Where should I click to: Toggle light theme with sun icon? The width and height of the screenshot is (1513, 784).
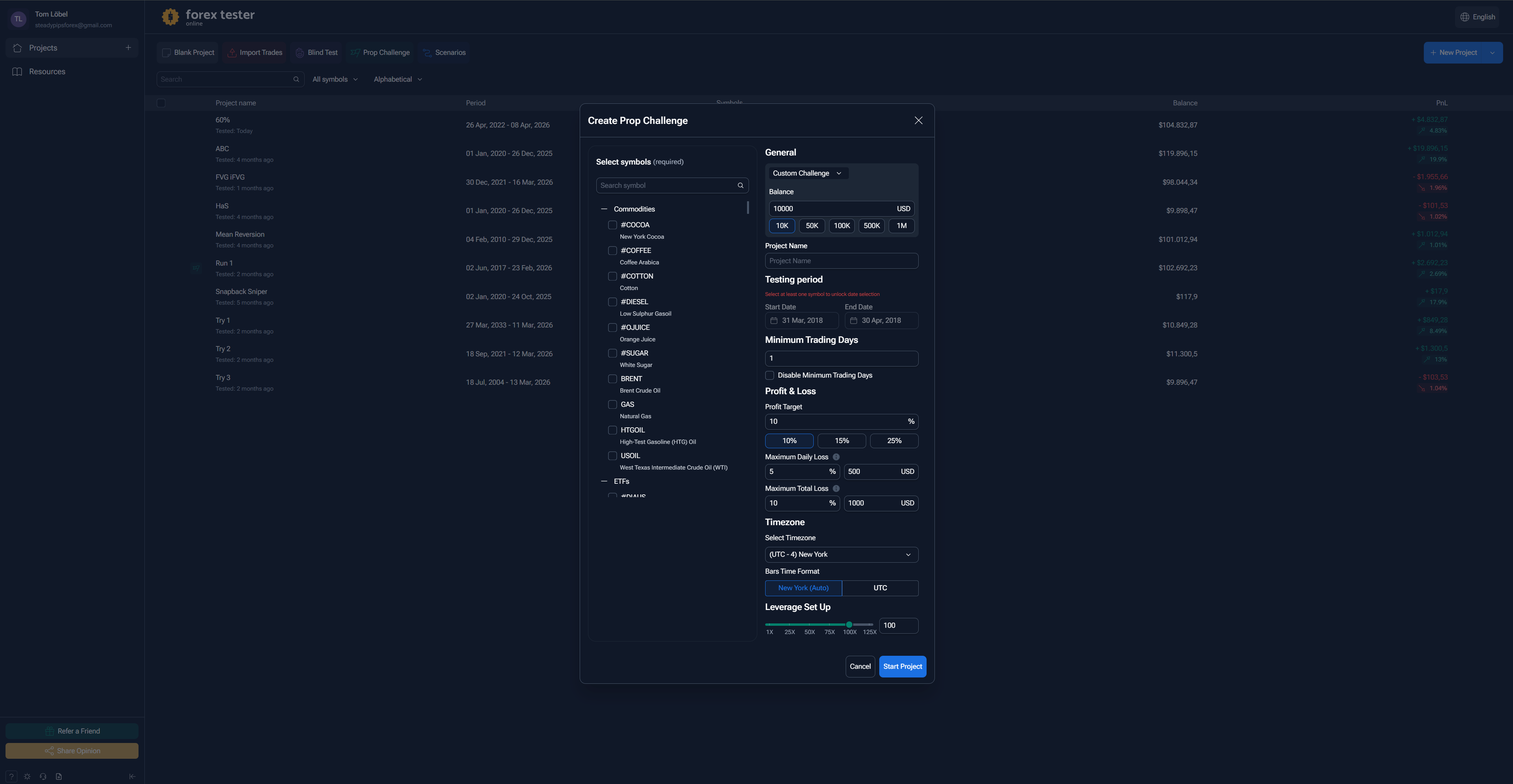pyautogui.click(x=27, y=777)
